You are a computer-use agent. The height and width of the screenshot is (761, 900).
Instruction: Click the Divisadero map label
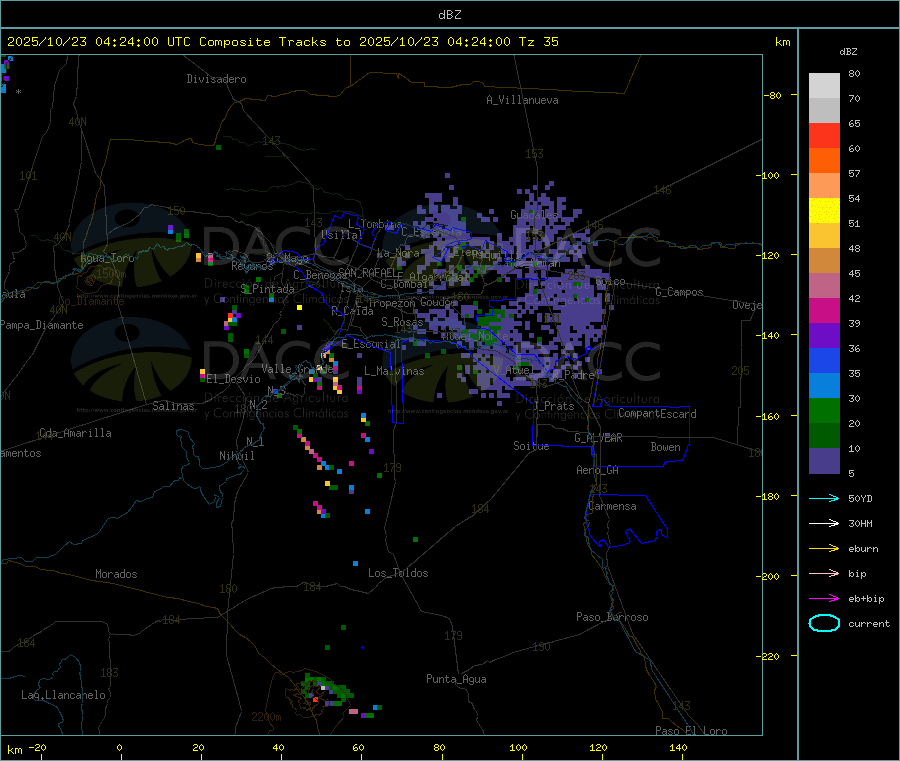point(216,79)
